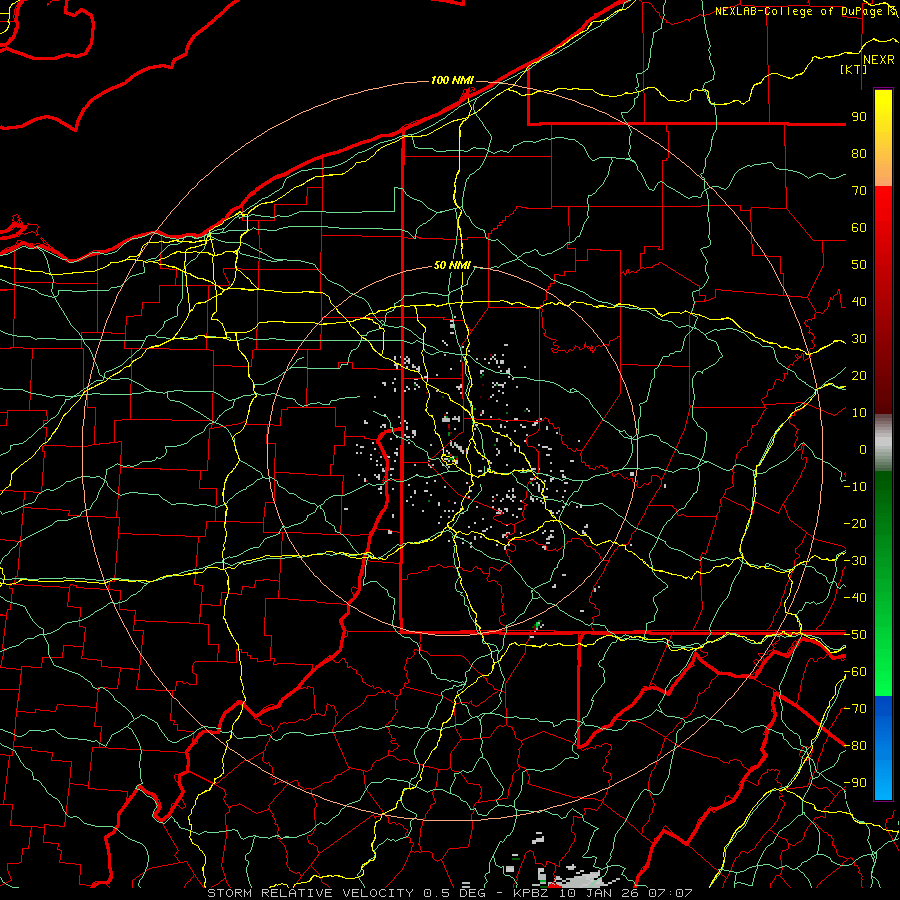Image resolution: width=900 pixels, height=900 pixels.
Task: Click the -40 value on the velocity scale
Action: tap(855, 598)
